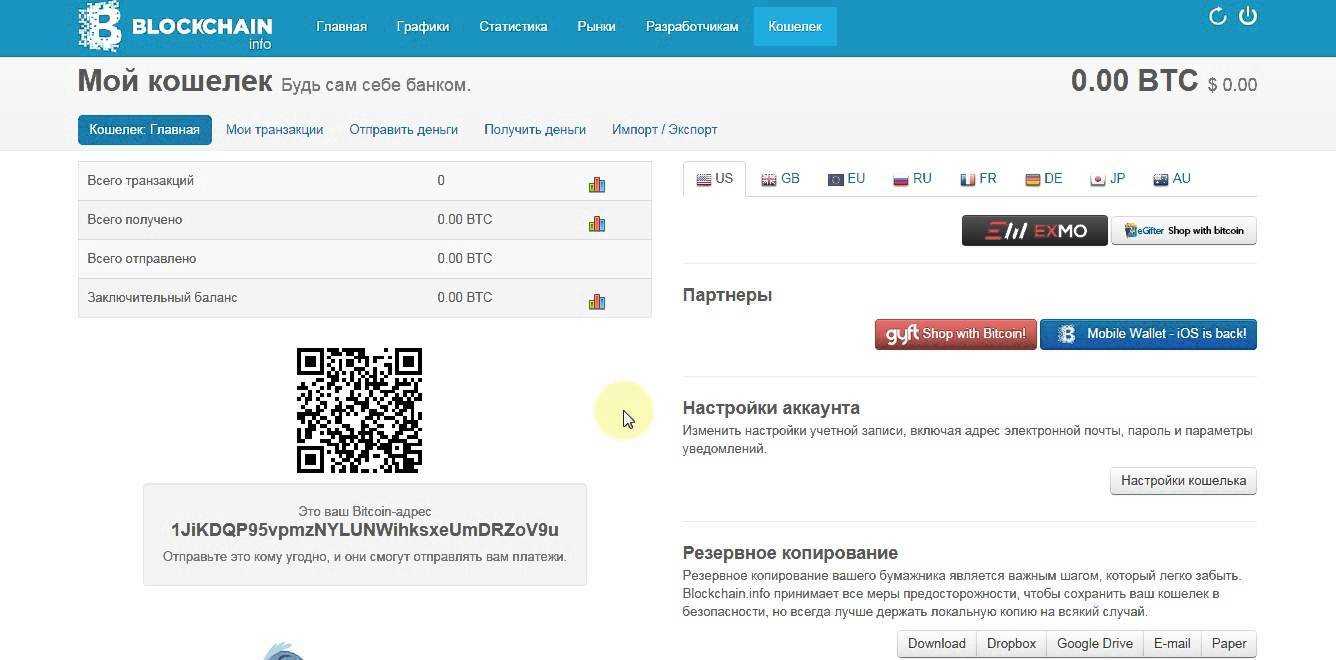The image size is (1336, 660).
Task: Open Разработчикам in top navigation
Action: click(x=692, y=27)
